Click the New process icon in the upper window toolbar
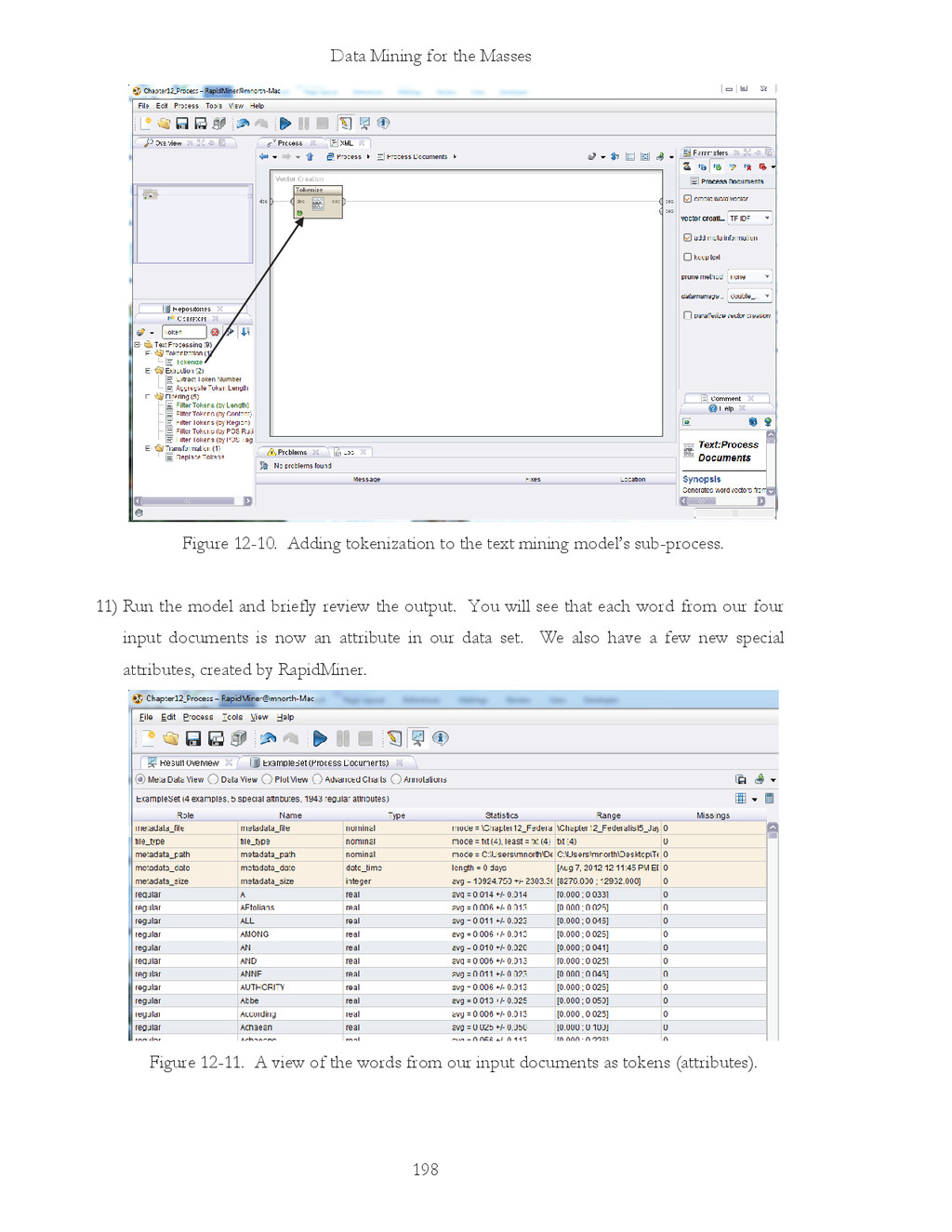Image resolution: width=952 pixels, height=1232 pixels. tap(147, 123)
